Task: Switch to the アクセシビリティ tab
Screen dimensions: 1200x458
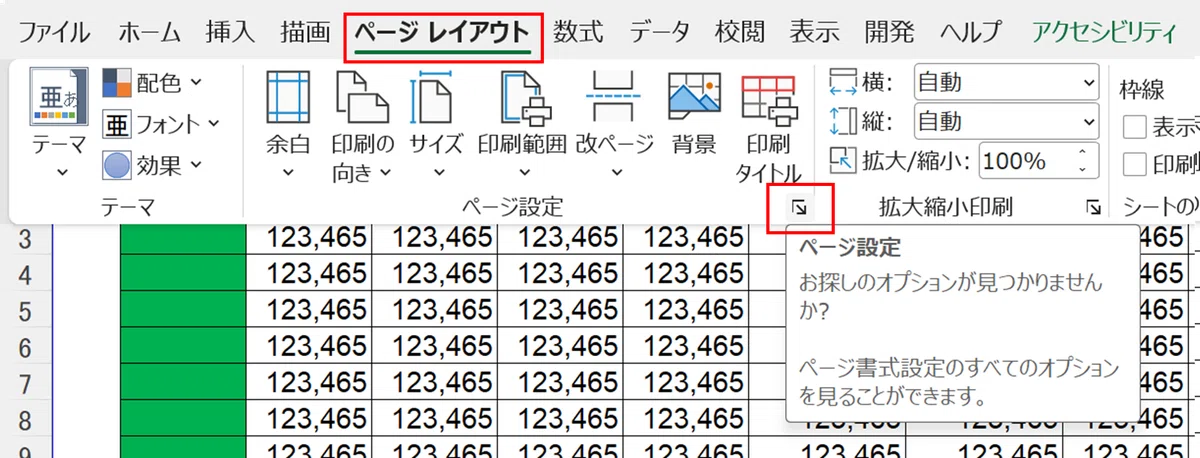Action: click(x=1105, y=31)
